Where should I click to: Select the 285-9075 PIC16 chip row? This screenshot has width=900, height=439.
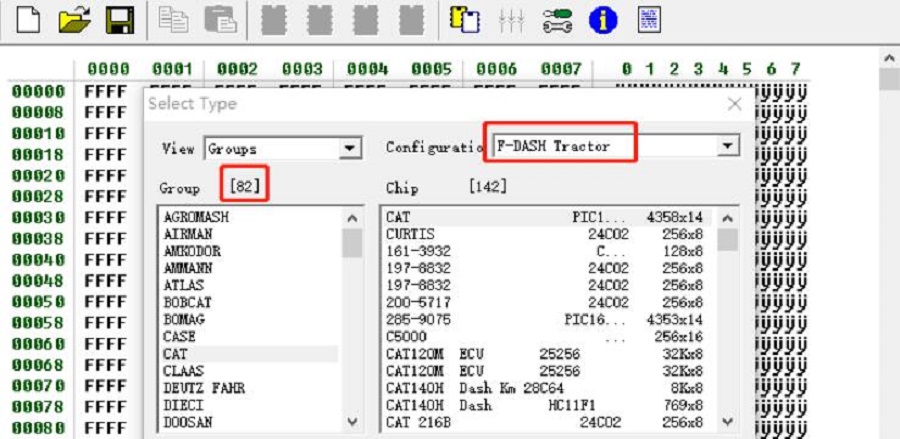548,319
